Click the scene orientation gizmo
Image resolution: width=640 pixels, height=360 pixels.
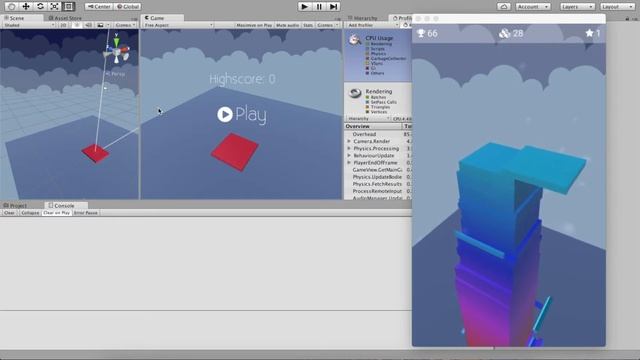(117, 51)
